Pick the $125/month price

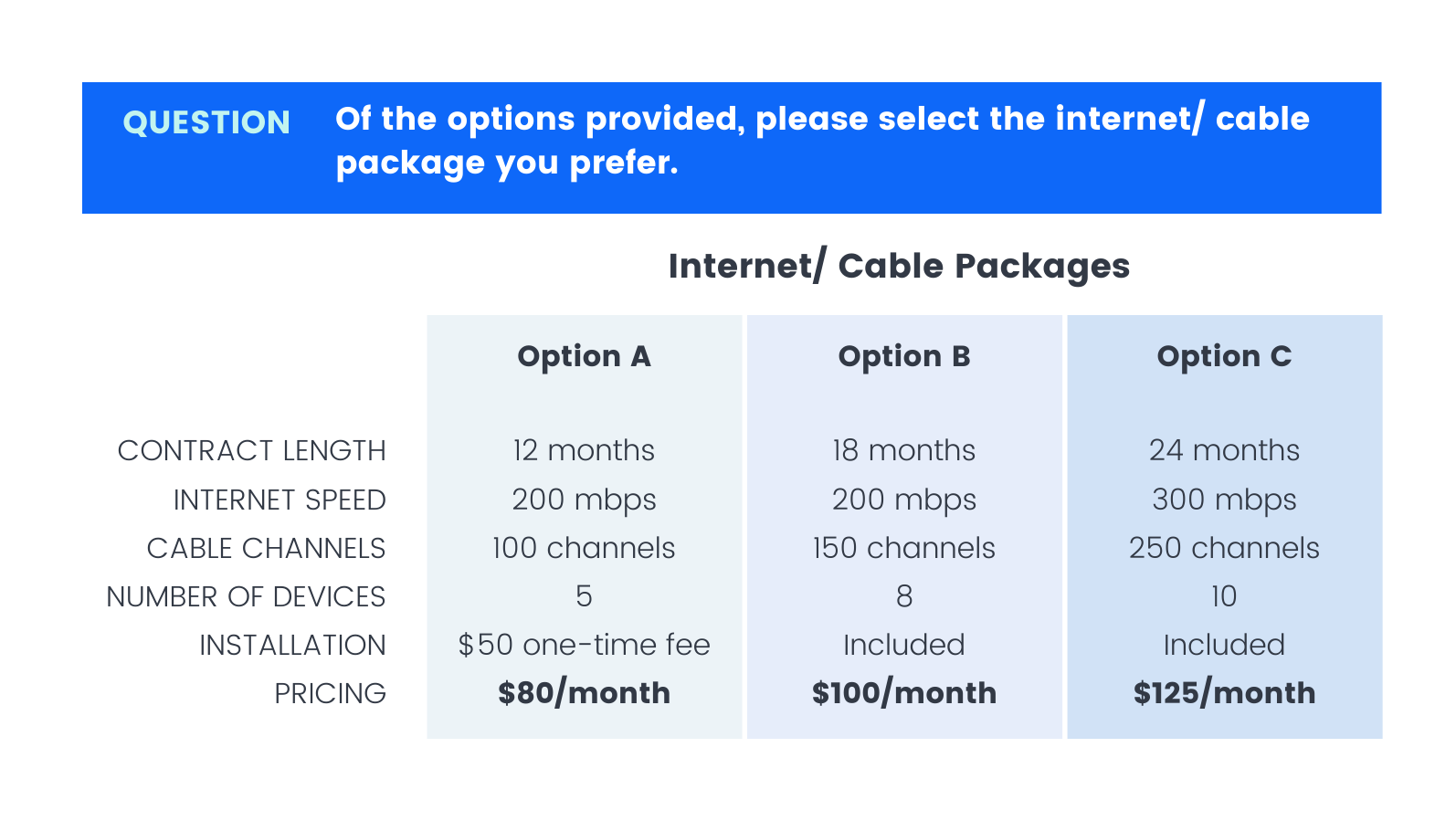click(x=1224, y=693)
